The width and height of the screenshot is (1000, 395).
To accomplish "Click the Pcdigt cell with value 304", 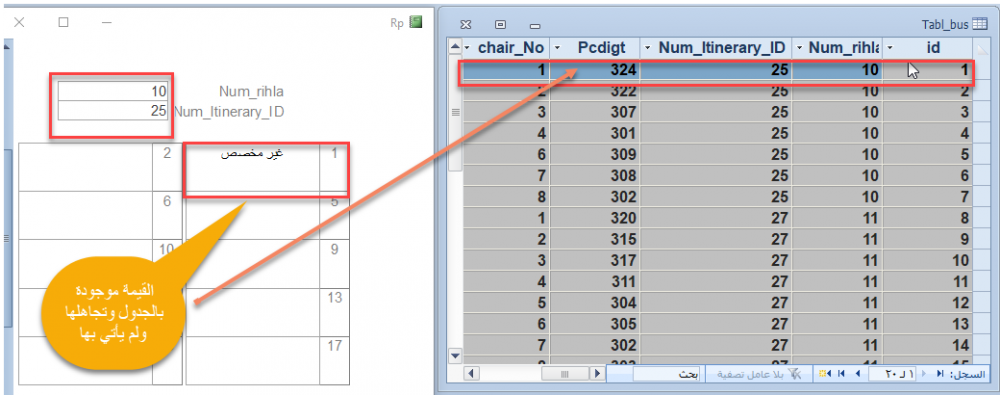I will pyautogui.click(x=595, y=302).
